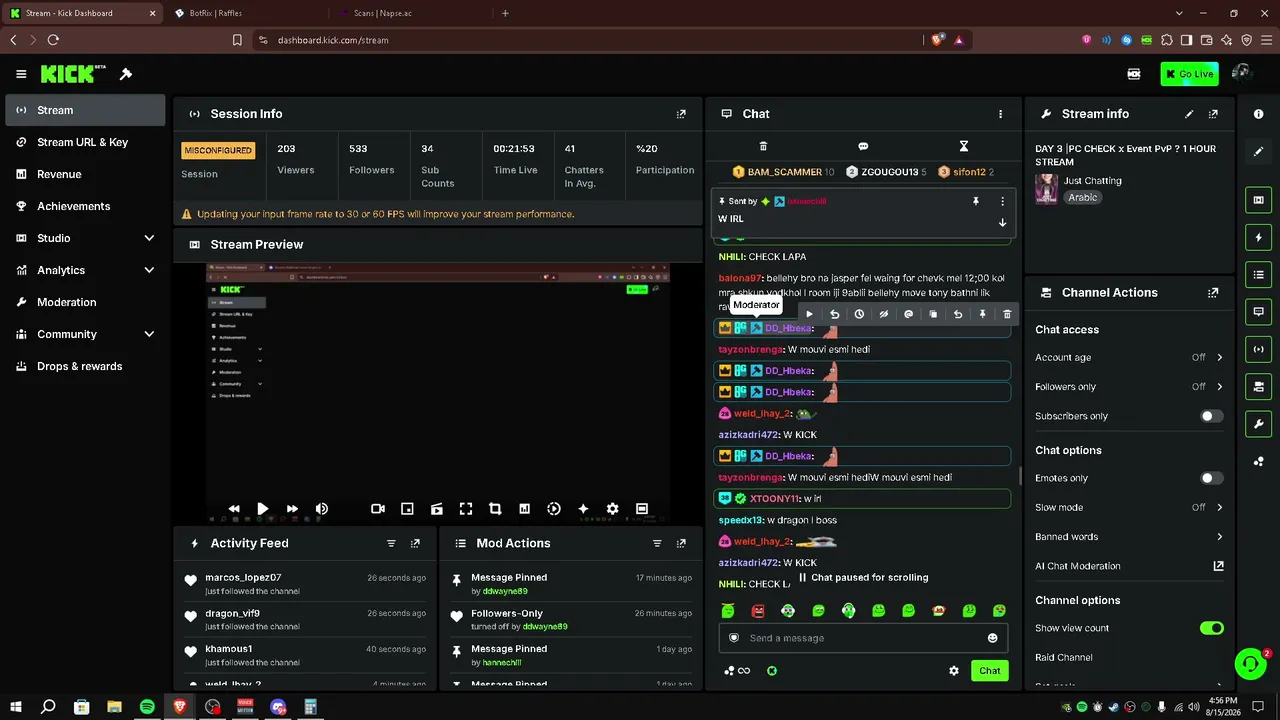
Task: Open Stream URL & Key page
Action: coord(85,142)
